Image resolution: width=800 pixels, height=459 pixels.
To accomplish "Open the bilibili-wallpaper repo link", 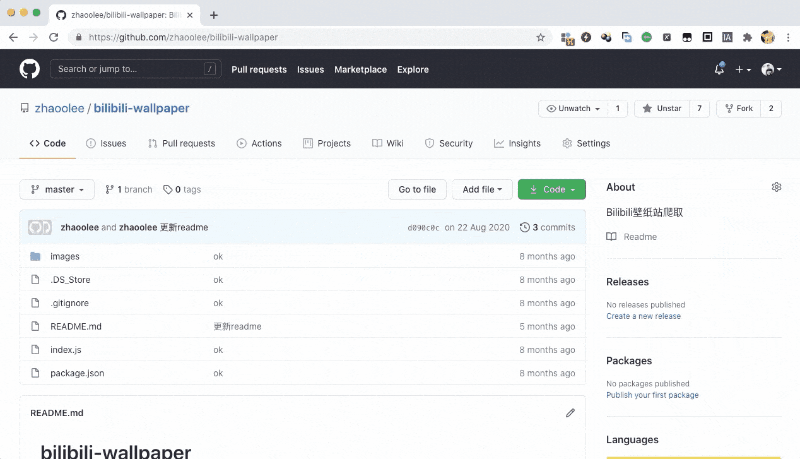I will [x=141, y=108].
